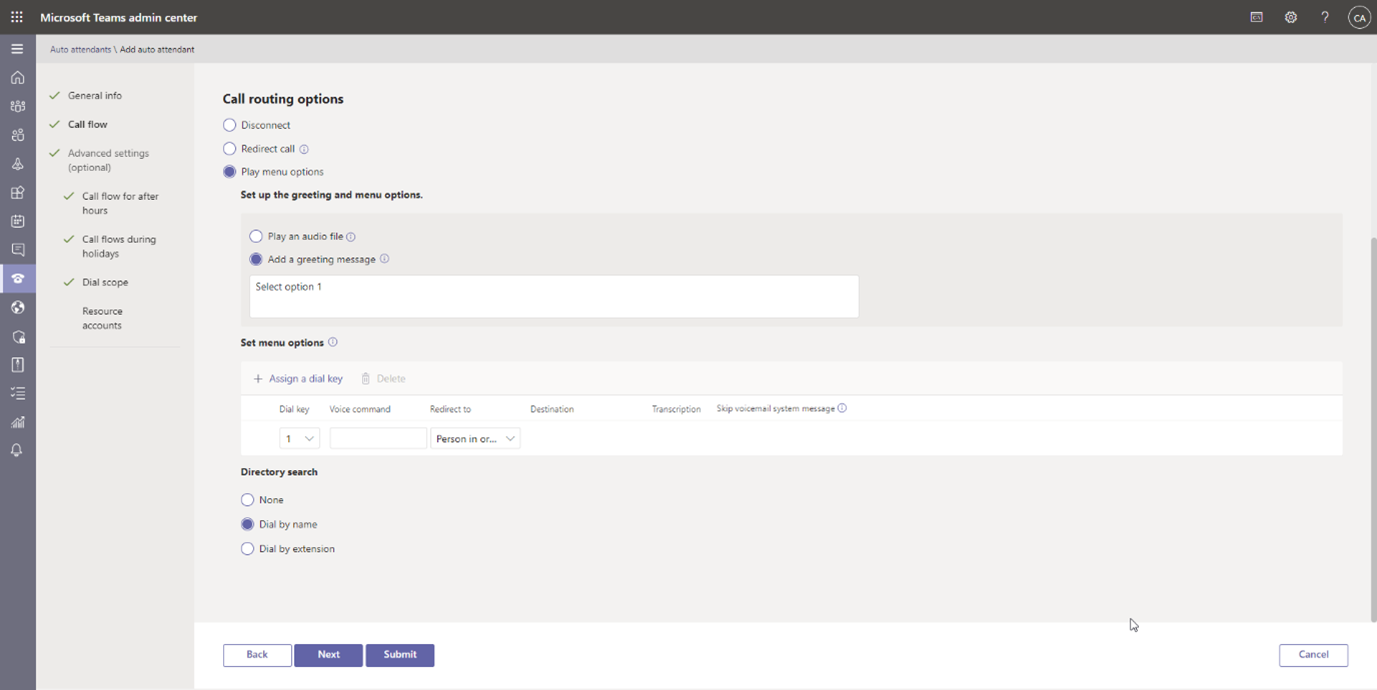Open Teams apps icon in sidebar

[17, 193]
